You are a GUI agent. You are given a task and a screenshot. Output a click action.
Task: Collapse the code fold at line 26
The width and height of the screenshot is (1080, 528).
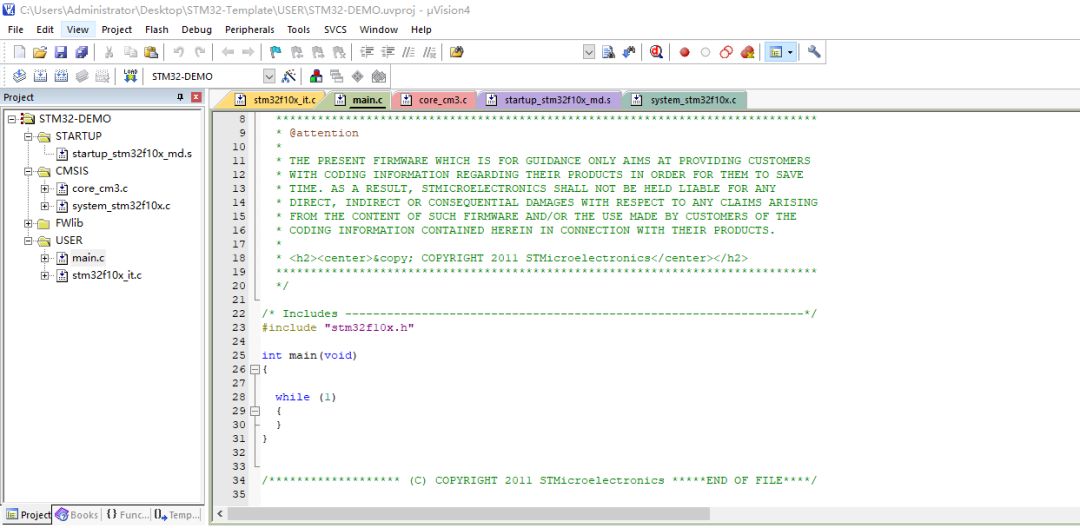click(255, 369)
